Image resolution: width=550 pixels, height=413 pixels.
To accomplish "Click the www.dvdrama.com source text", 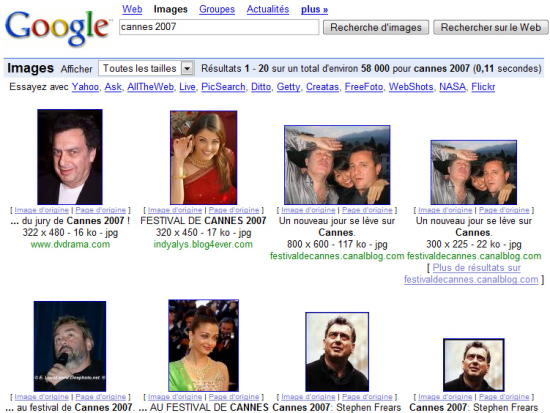I will (x=70, y=244).
